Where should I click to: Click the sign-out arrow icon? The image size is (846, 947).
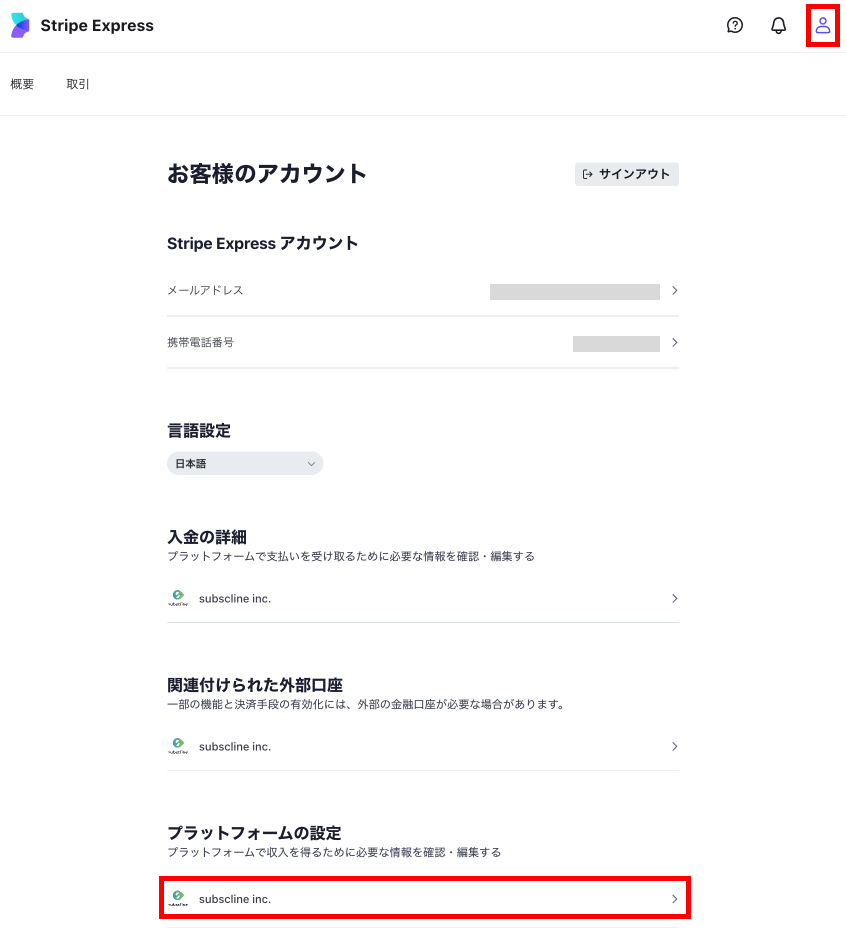588,174
